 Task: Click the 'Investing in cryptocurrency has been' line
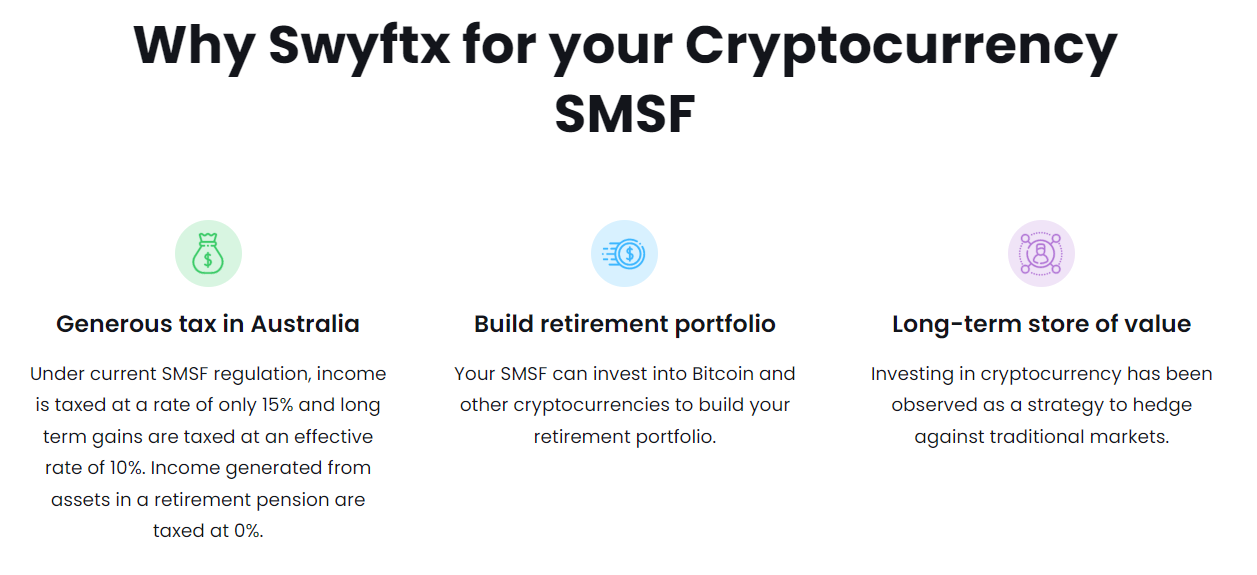pos(1041,374)
